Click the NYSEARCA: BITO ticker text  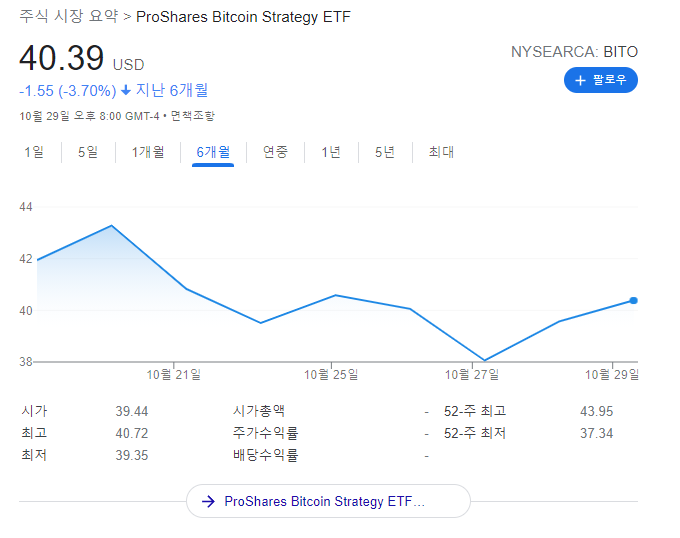pyautogui.click(x=574, y=52)
